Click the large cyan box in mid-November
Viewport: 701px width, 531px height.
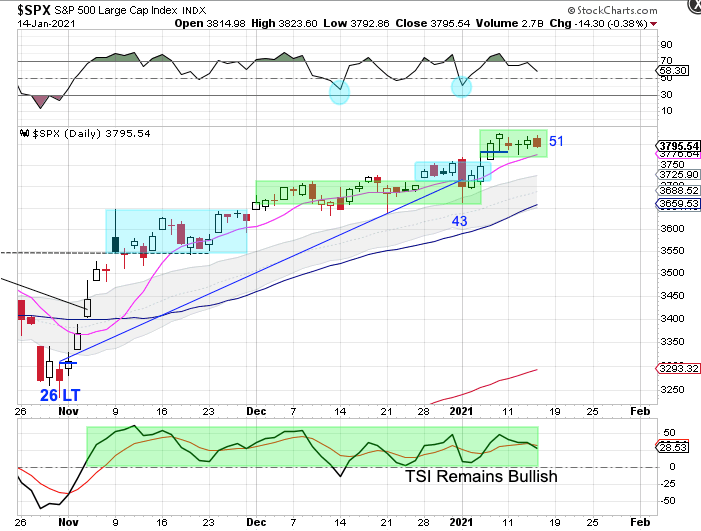(x=176, y=230)
